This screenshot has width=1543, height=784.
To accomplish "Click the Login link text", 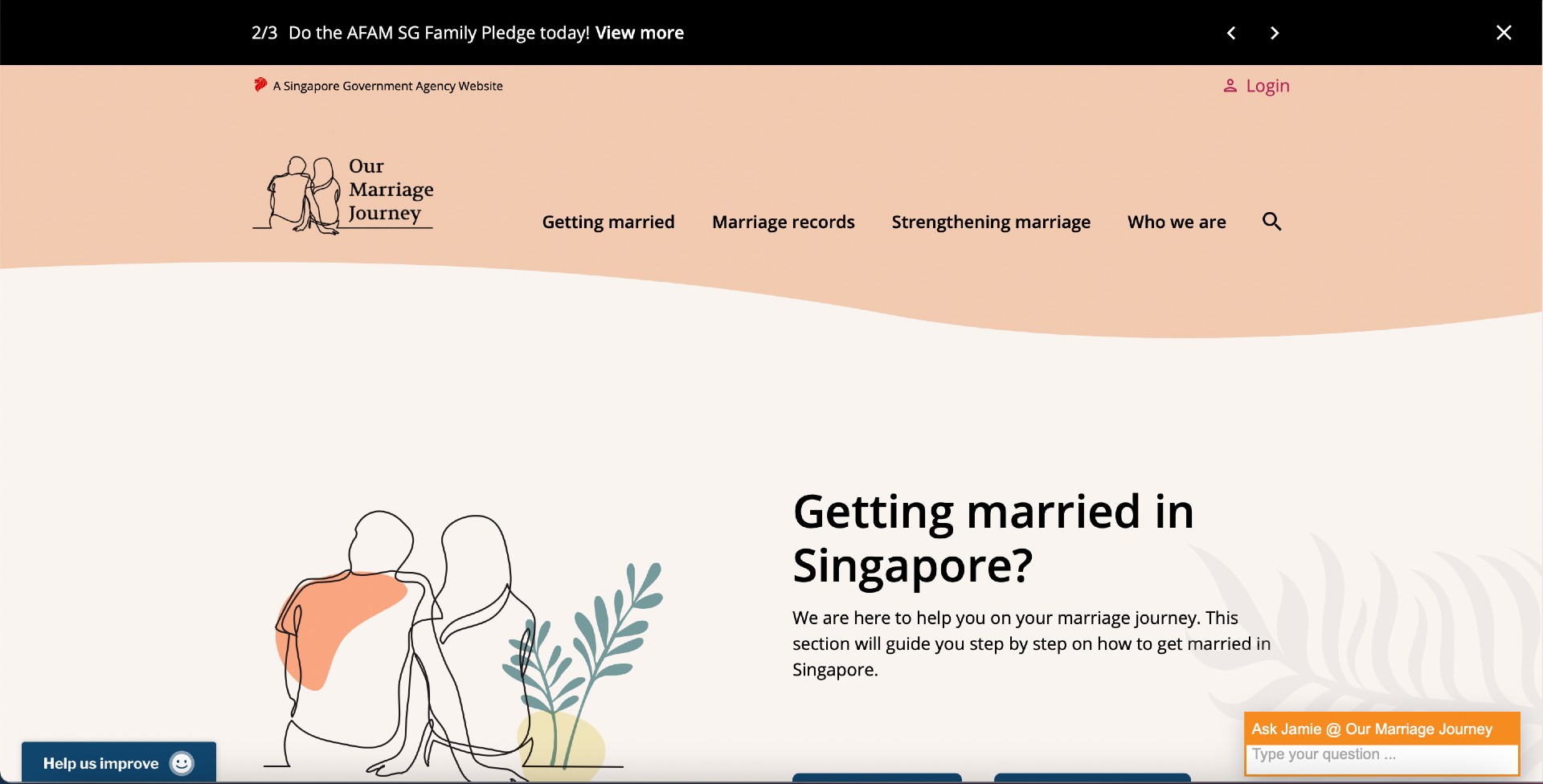I will [x=1267, y=86].
